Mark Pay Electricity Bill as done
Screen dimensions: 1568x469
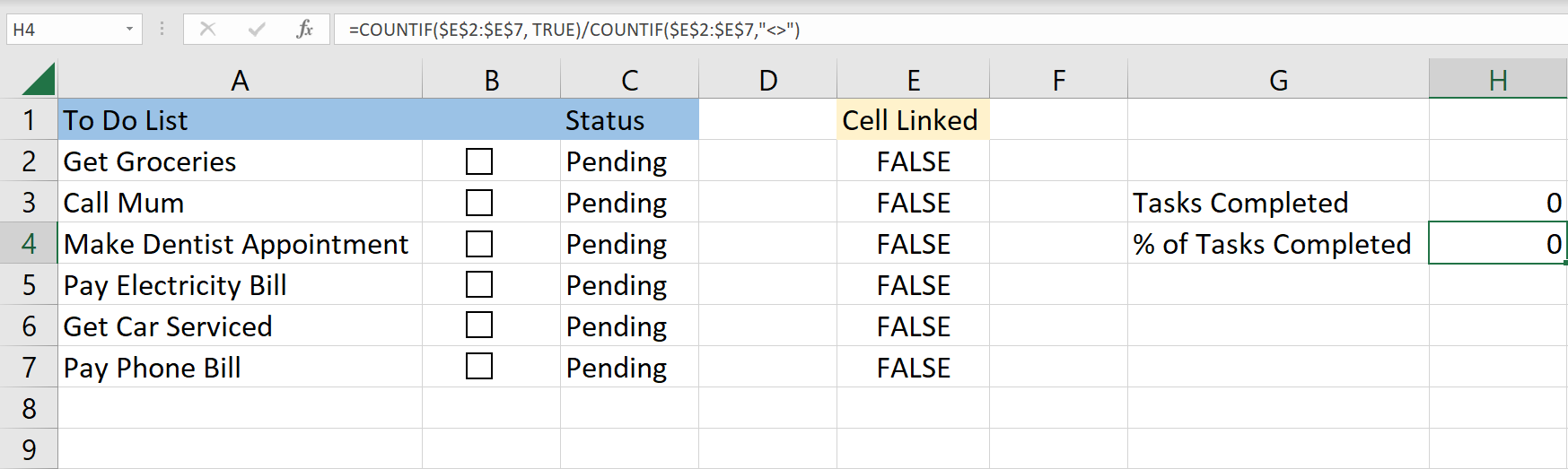479,285
